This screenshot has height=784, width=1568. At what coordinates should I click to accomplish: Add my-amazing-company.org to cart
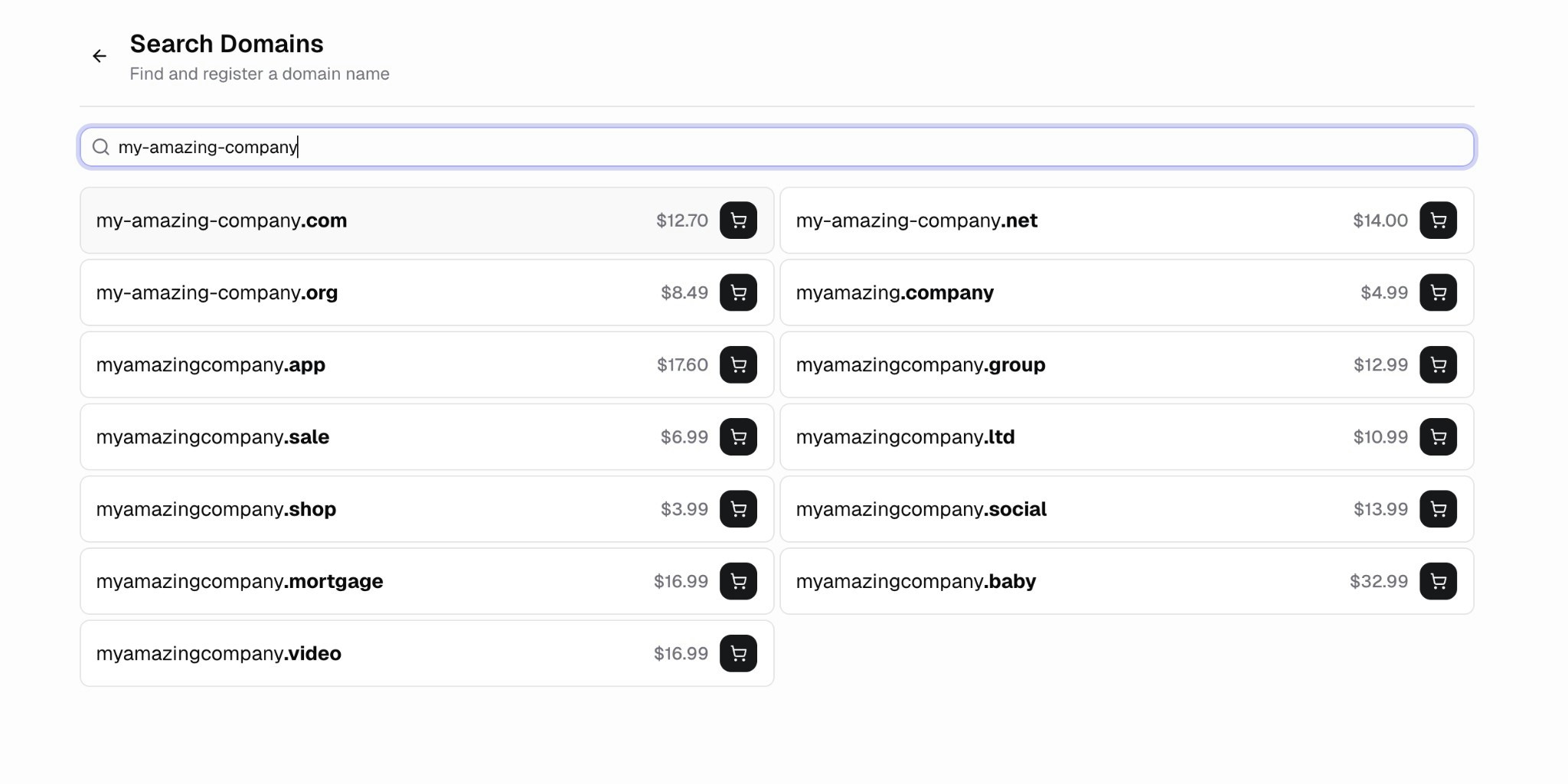point(737,292)
